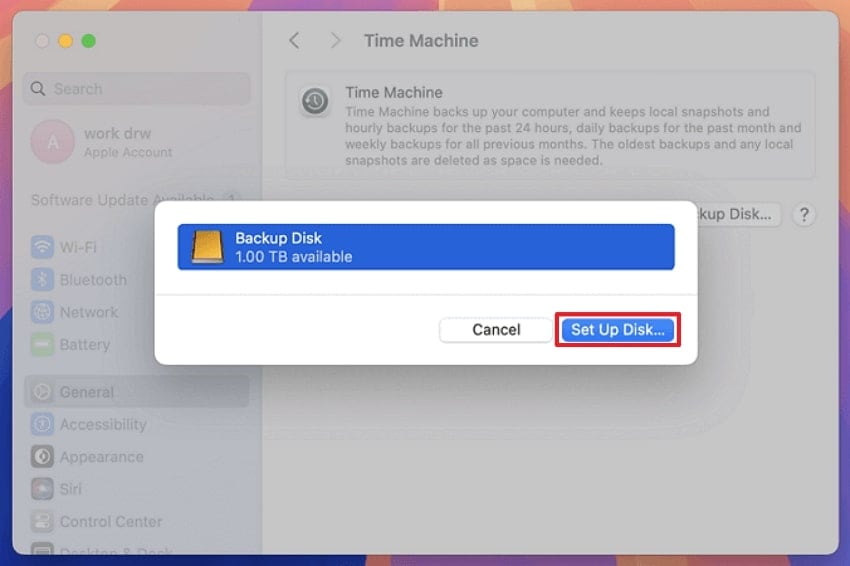Click the Battery sidebar icon
This screenshot has height=566, width=850.
tap(42, 345)
